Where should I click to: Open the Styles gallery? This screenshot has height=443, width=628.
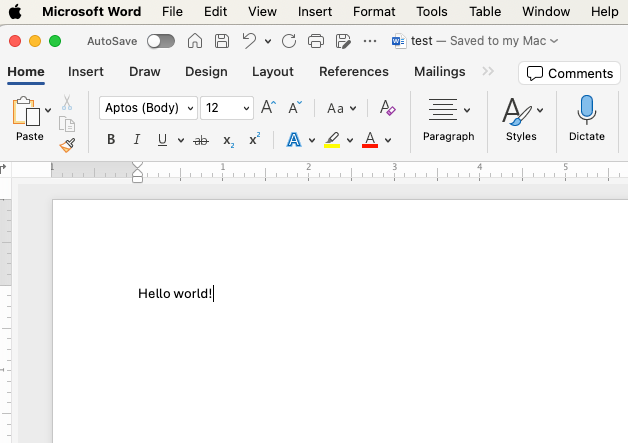click(521, 118)
